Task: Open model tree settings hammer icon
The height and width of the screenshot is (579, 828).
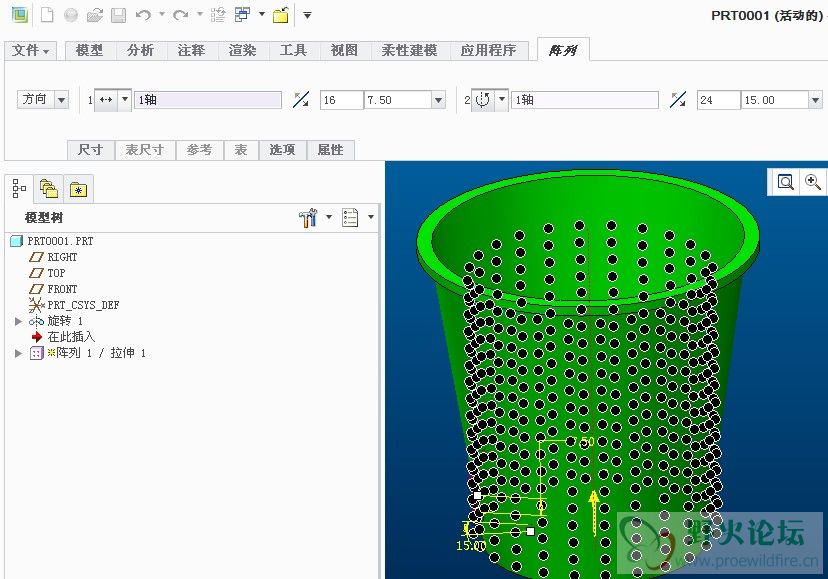Action: pyautogui.click(x=308, y=217)
